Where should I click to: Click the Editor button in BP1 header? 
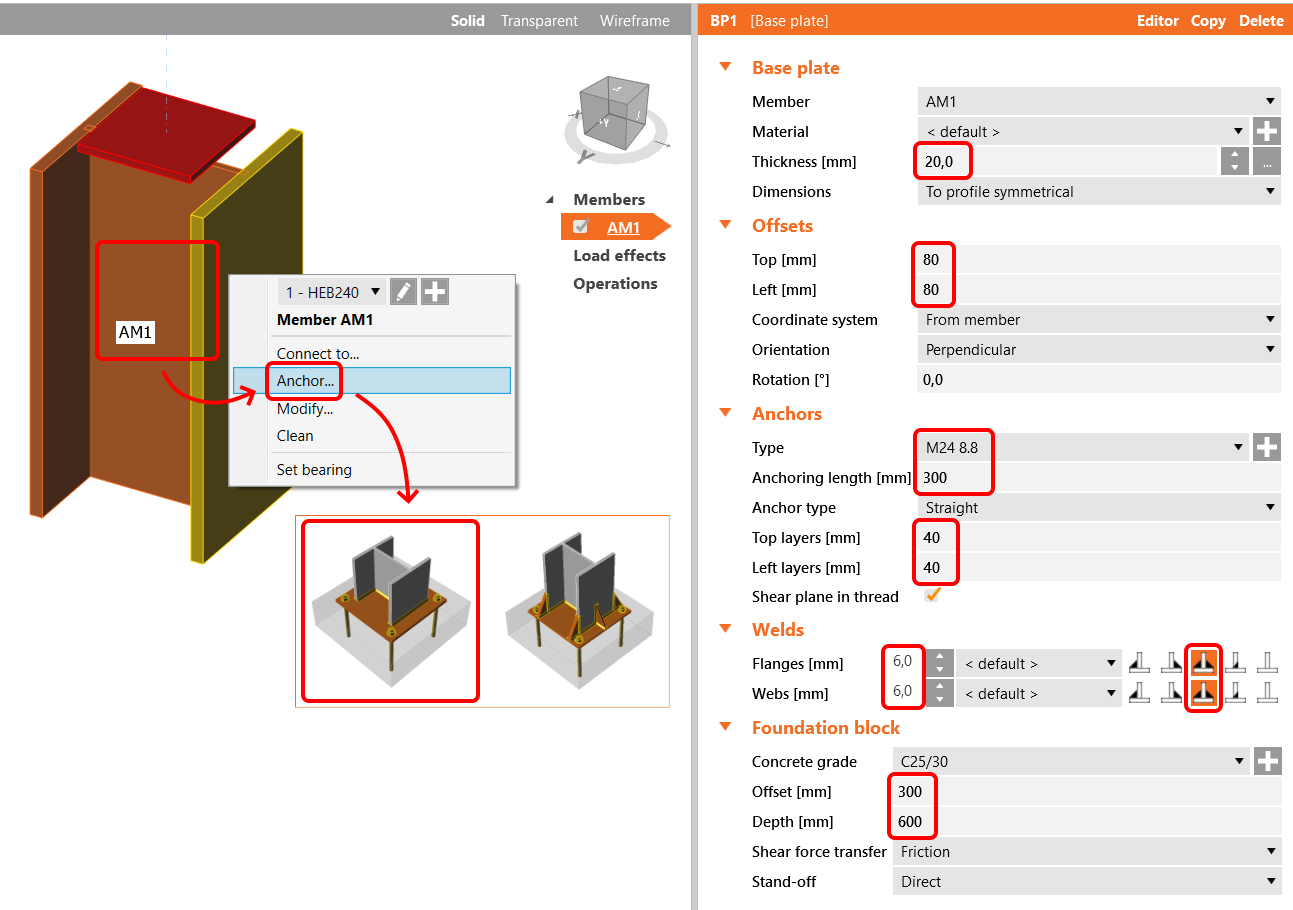coord(1157,20)
